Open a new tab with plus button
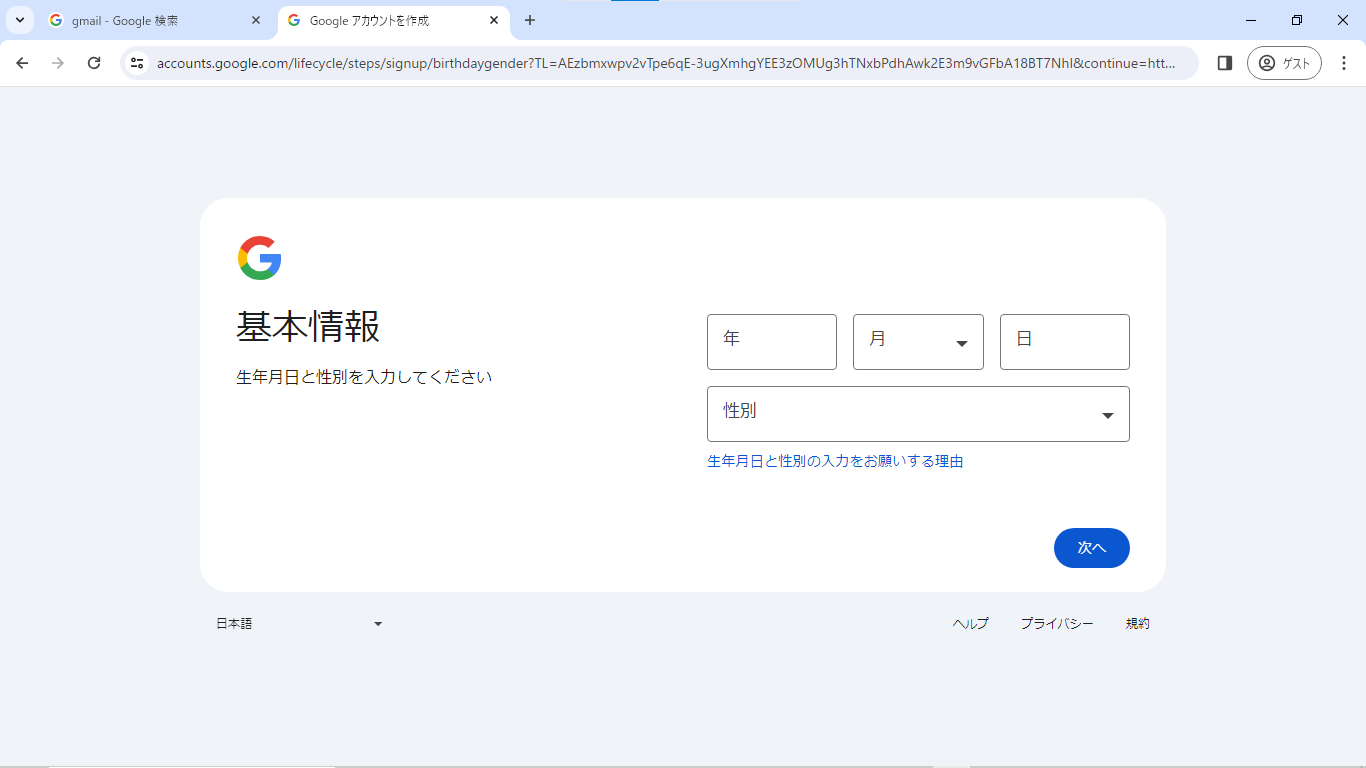Image resolution: width=1366 pixels, height=768 pixels. click(530, 20)
